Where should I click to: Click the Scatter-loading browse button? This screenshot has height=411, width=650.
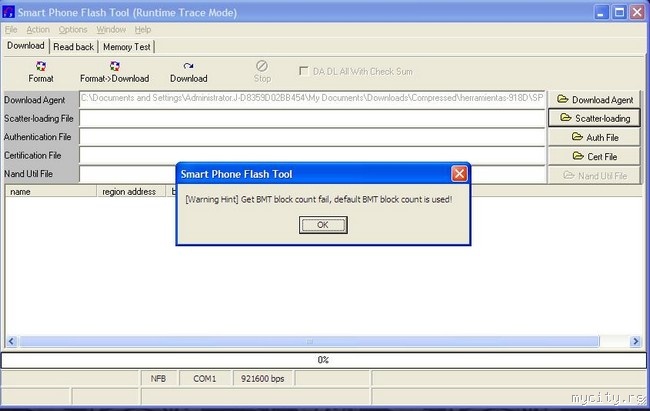click(594, 118)
